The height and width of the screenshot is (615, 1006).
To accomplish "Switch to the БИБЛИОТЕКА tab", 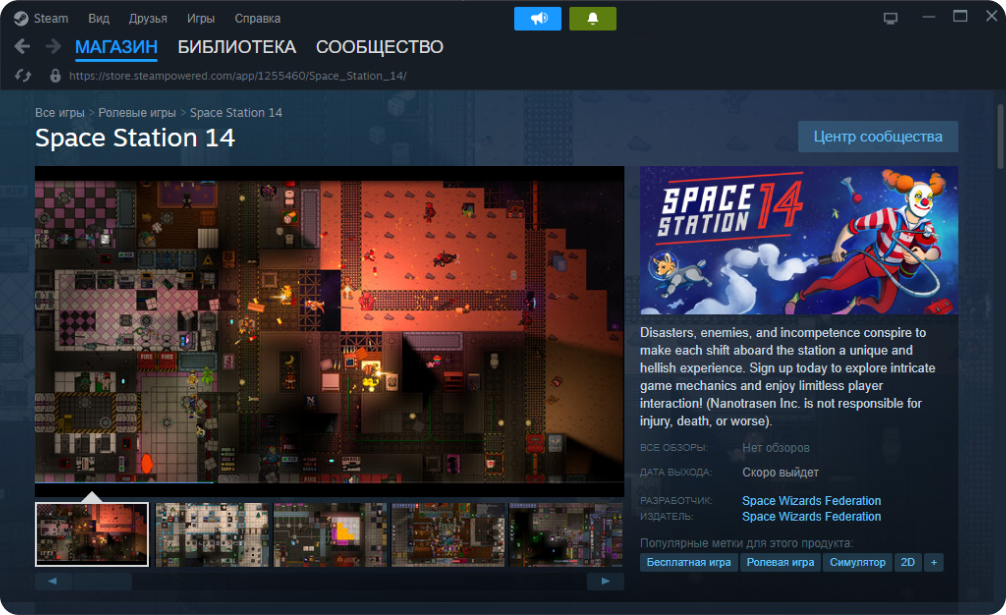I will click(x=237, y=47).
